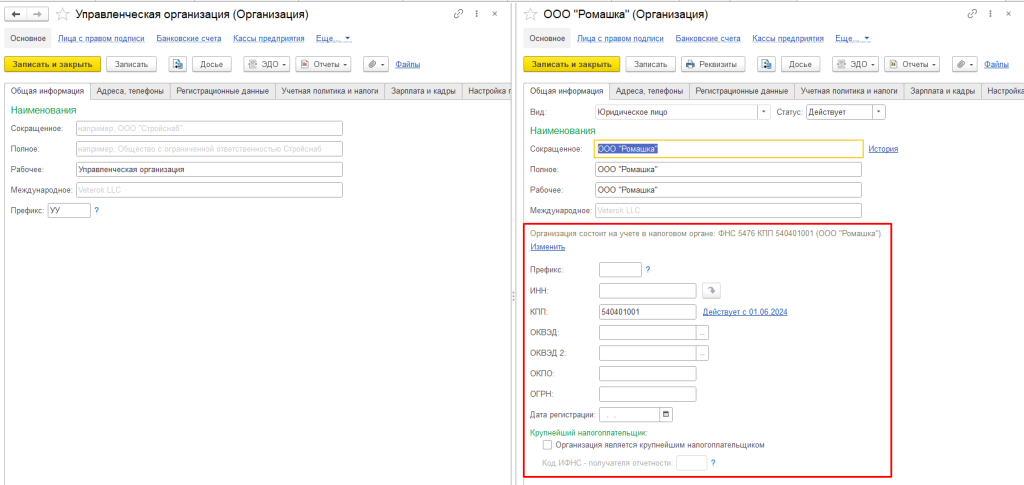Click the help question mark beside Префикс in Ромашка
The height and width of the screenshot is (485, 1024).
(648, 270)
